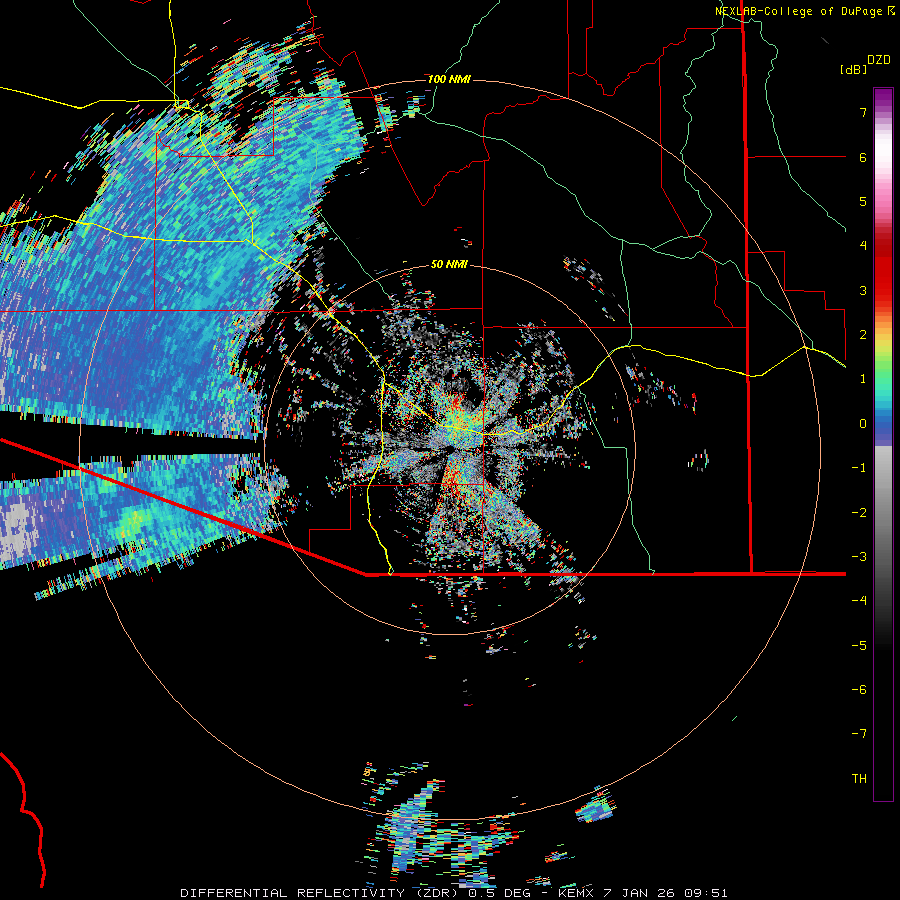Click the -5 value on the scale

coord(859,645)
